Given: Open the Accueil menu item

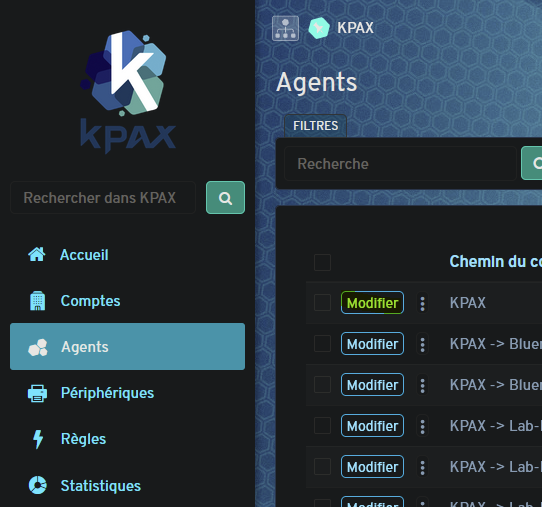Looking at the screenshot, I should tap(128, 255).
